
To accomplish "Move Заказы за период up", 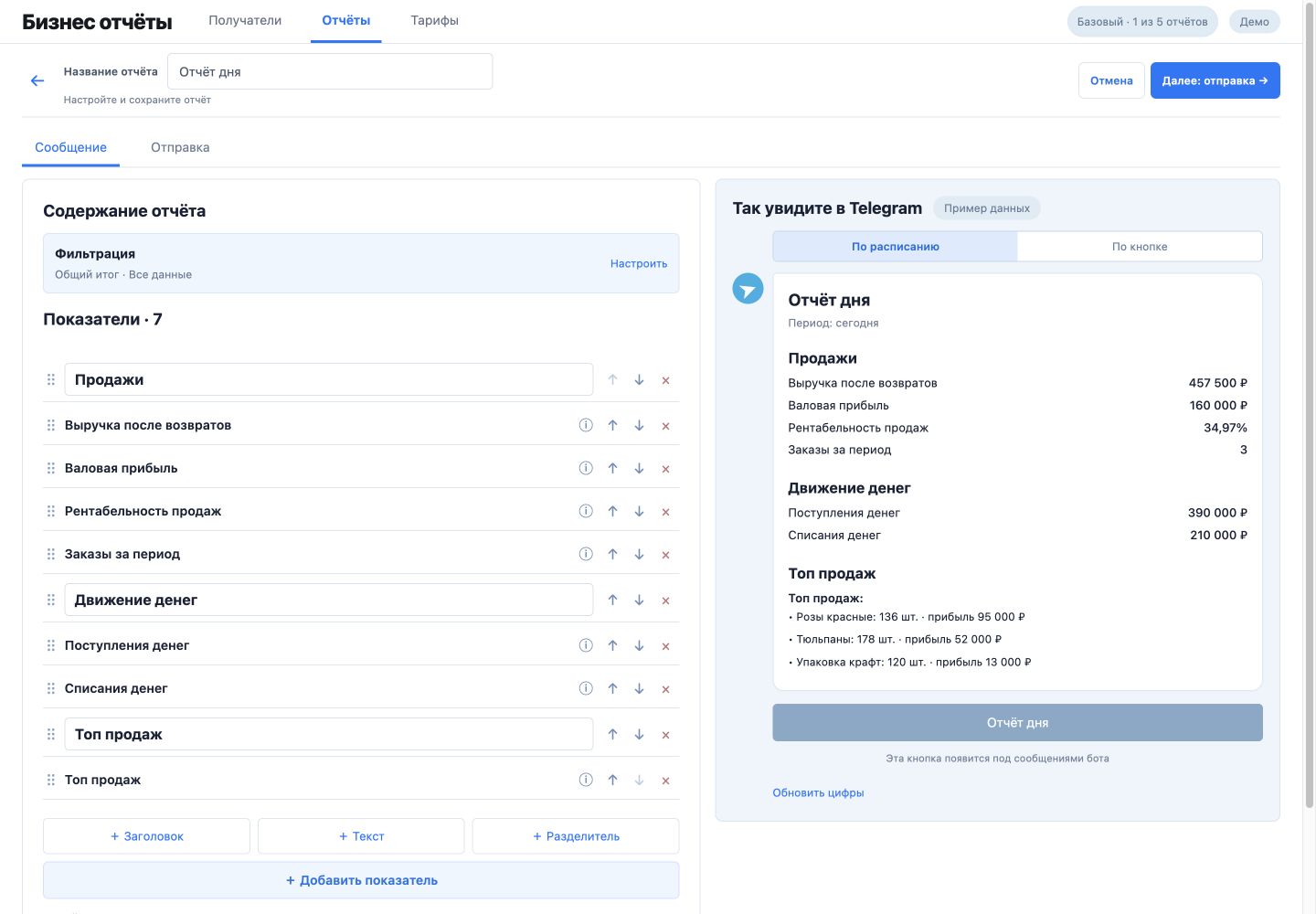I will click(x=612, y=554).
